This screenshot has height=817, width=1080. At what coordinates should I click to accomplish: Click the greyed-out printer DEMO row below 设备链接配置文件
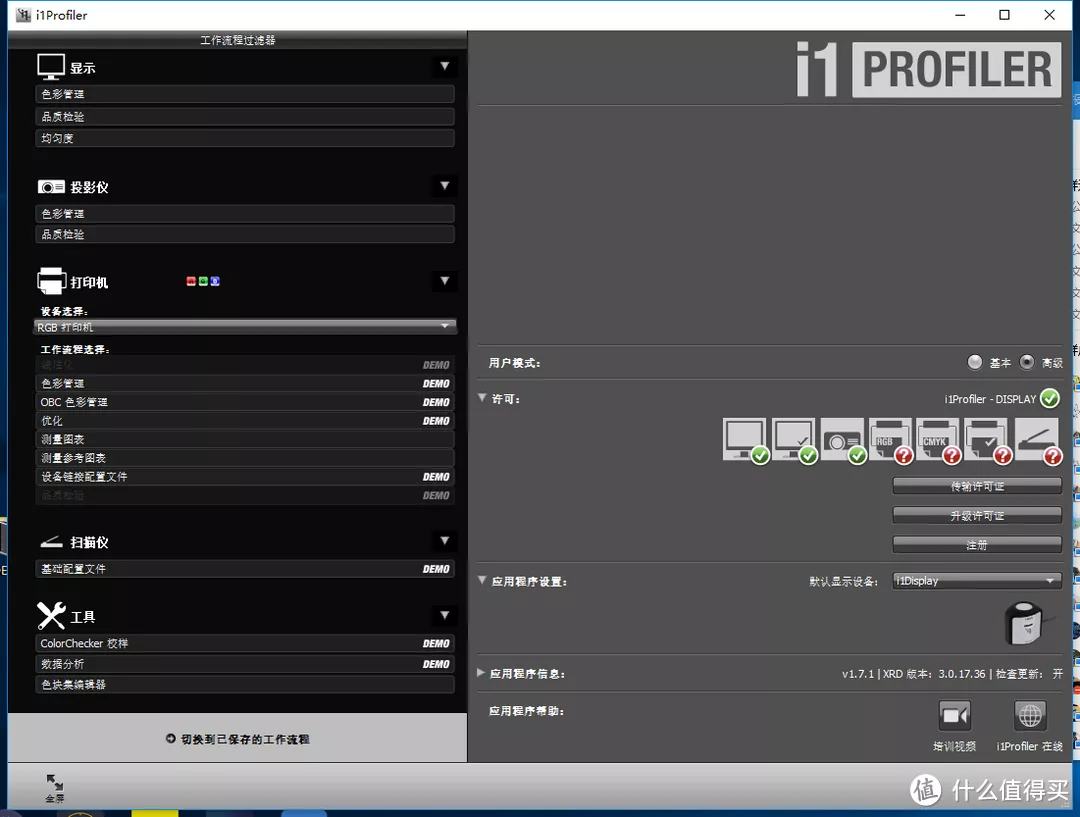(x=245, y=495)
